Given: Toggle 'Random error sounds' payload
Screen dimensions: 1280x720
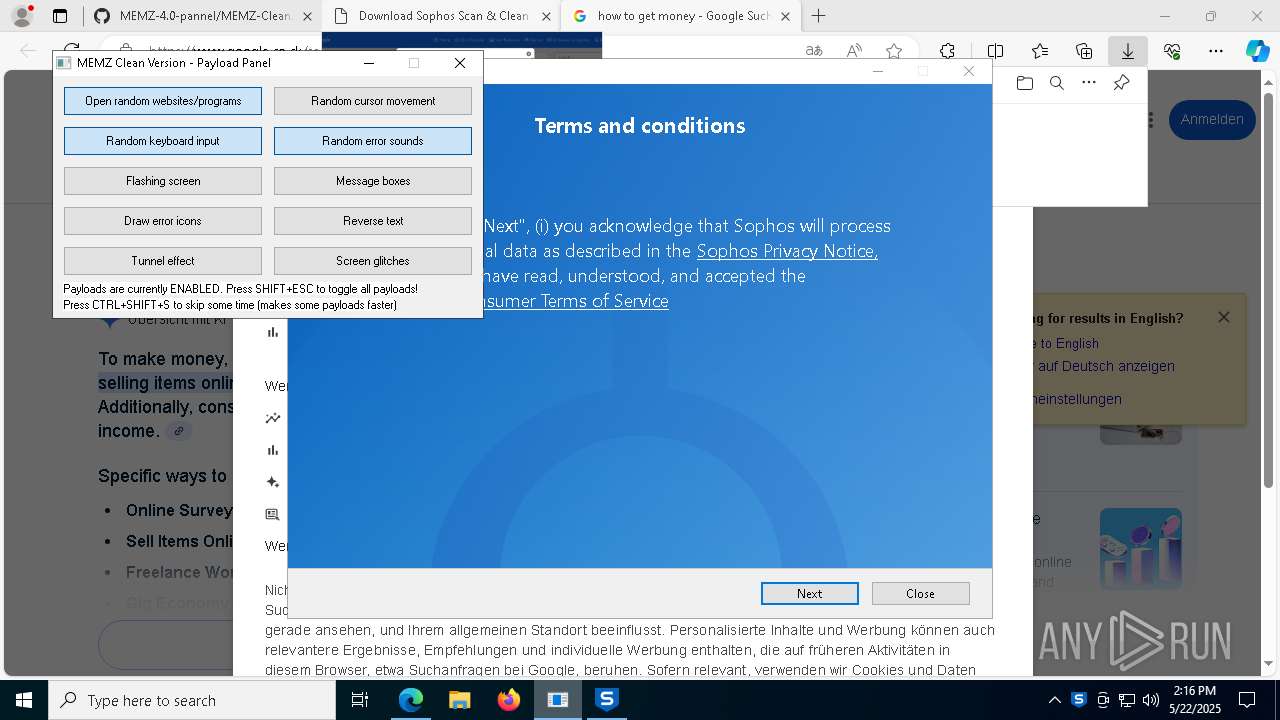Looking at the screenshot, I should point(373,141).
